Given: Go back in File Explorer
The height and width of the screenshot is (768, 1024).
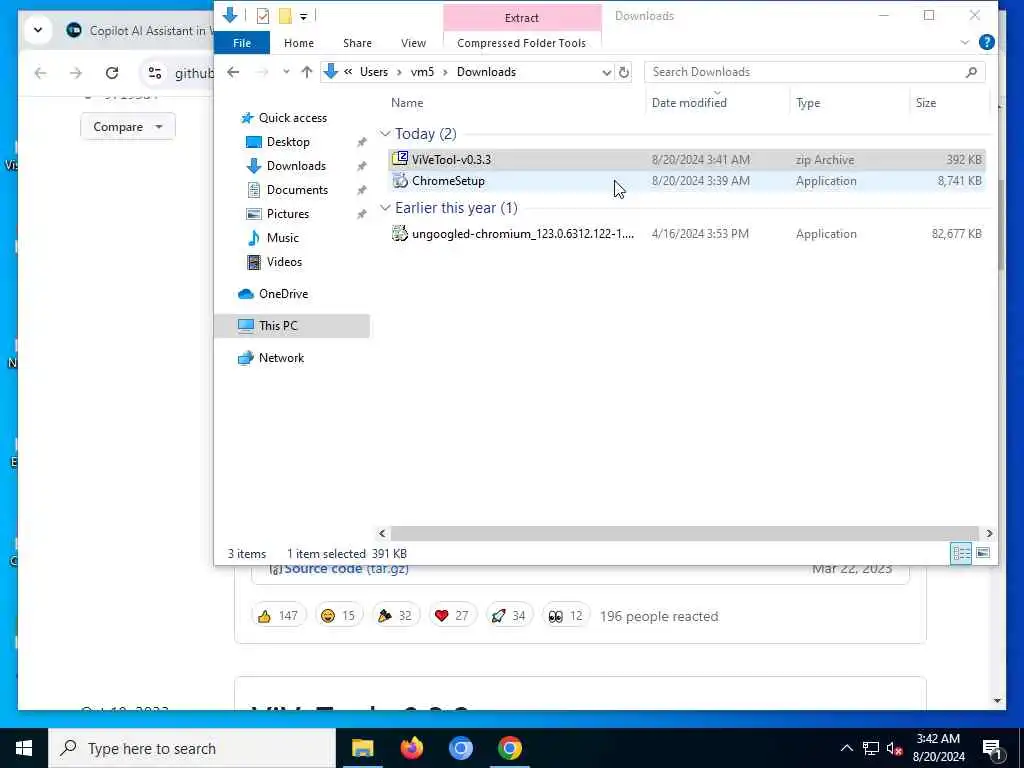Looking at the screenshot, I should tap(233, 72).
